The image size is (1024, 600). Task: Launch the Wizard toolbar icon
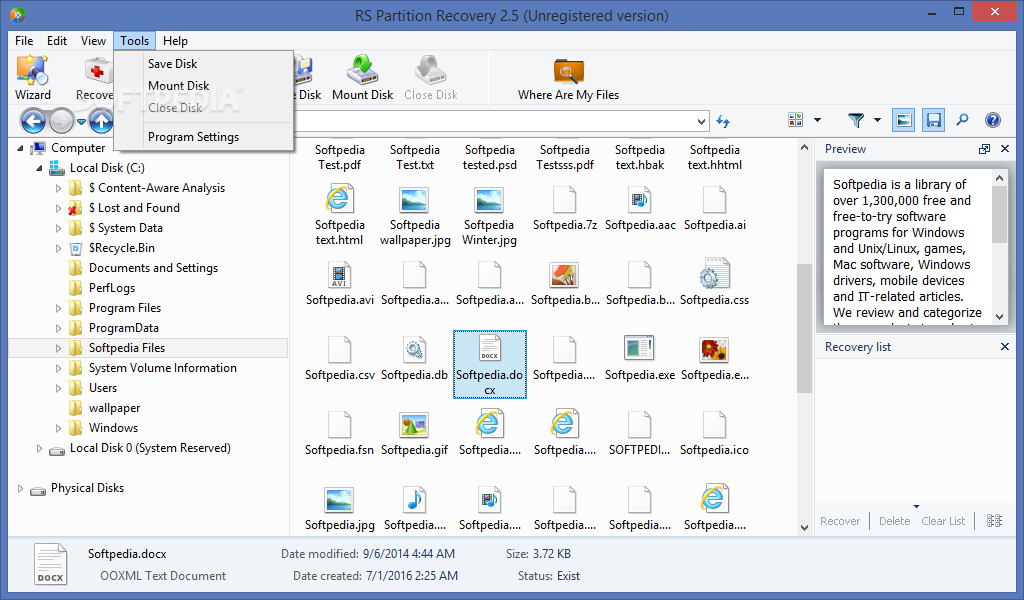pyautogui.click(x=32, y=77)
